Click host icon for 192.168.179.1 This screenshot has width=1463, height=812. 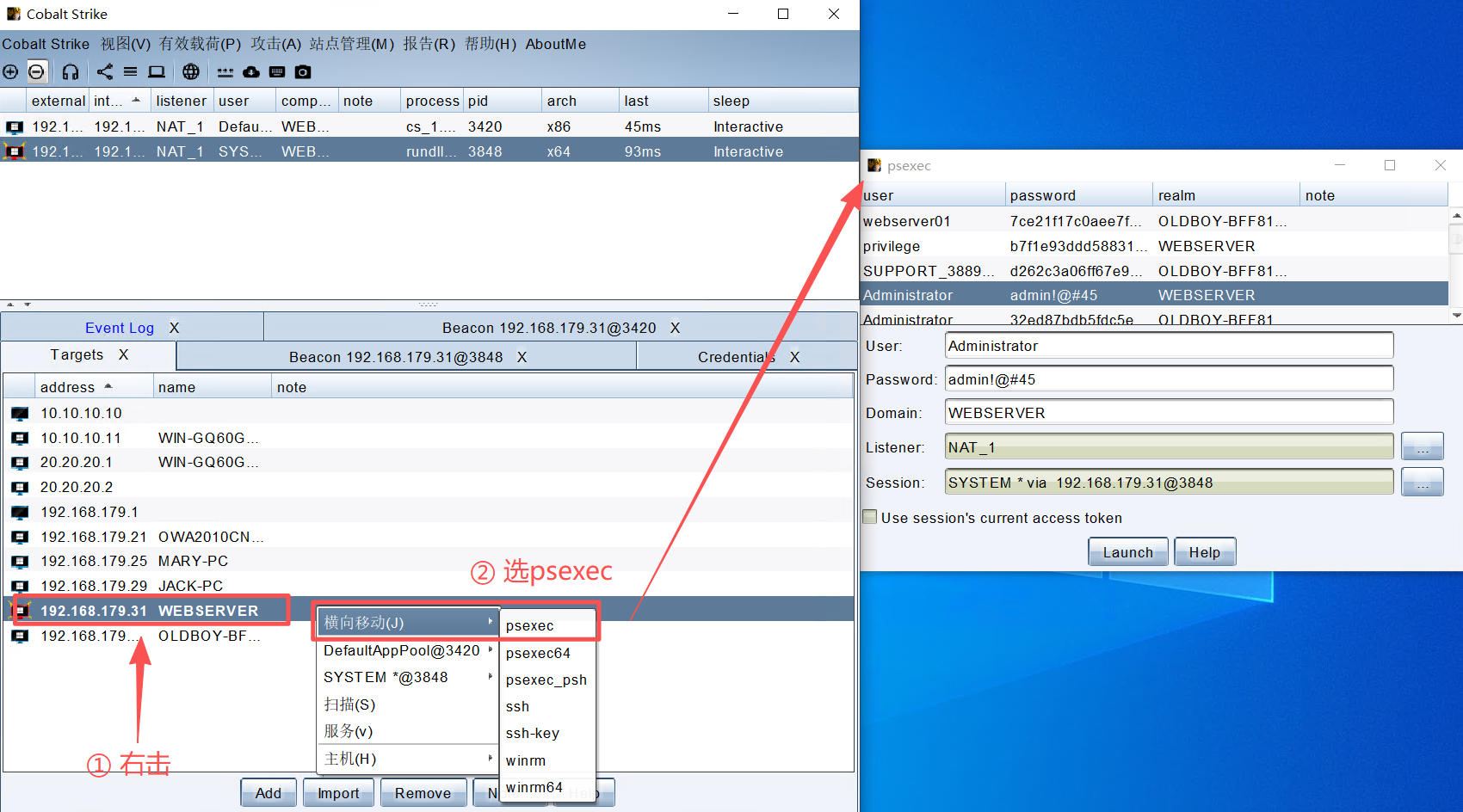pyautogui.click(x=20, y=513)
